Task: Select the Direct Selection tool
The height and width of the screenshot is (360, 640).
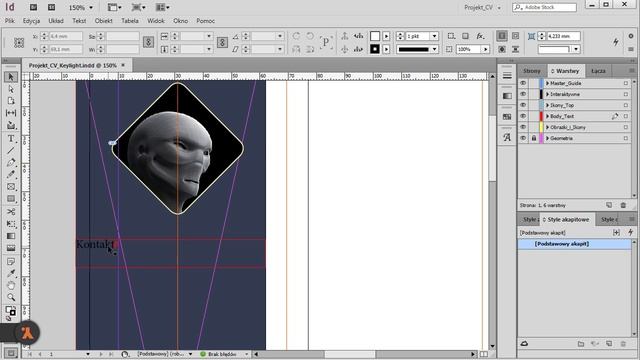Action: (x=11, y=89)
